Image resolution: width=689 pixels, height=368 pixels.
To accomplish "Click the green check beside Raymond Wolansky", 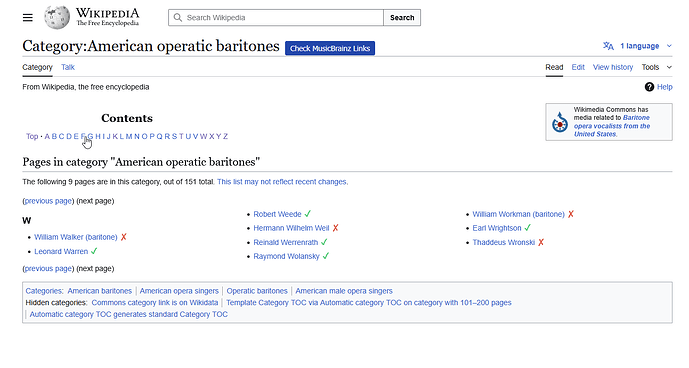I will (326, 256).
